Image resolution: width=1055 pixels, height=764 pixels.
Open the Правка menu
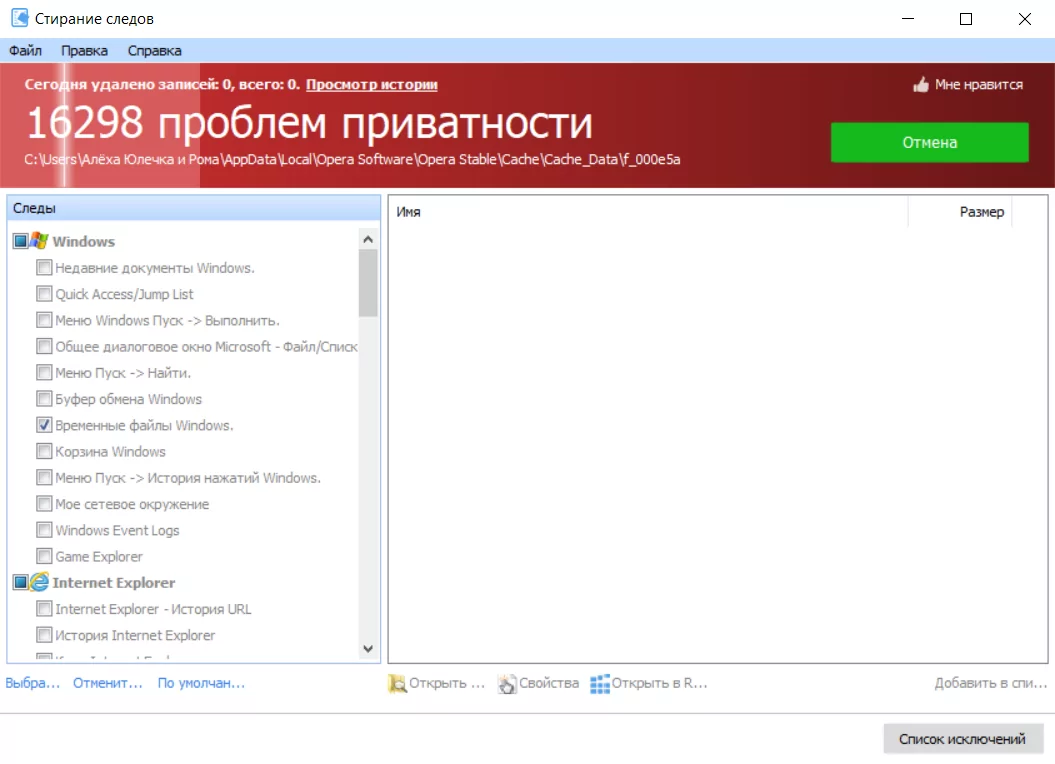(x=84, y=50)
